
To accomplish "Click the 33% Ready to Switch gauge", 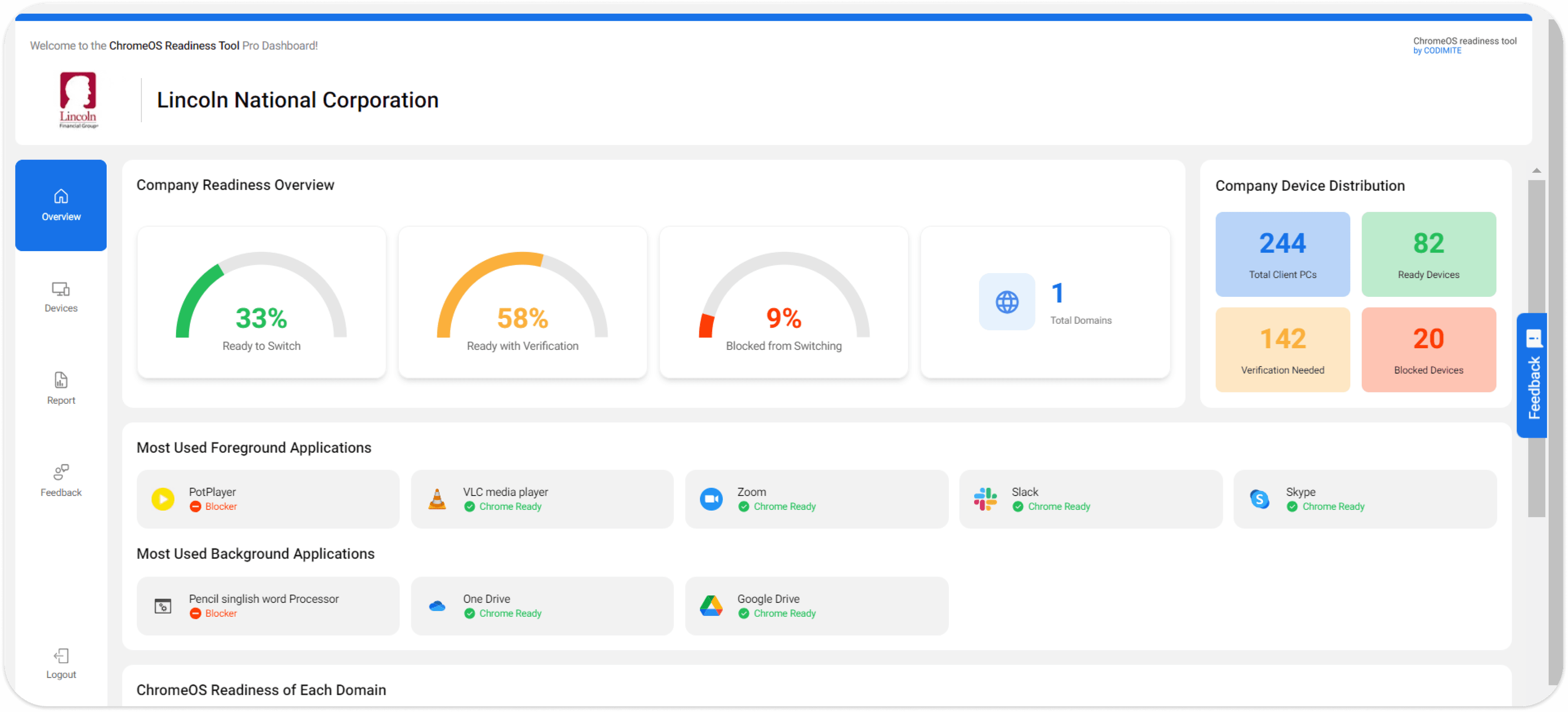I will click(261, 303).
